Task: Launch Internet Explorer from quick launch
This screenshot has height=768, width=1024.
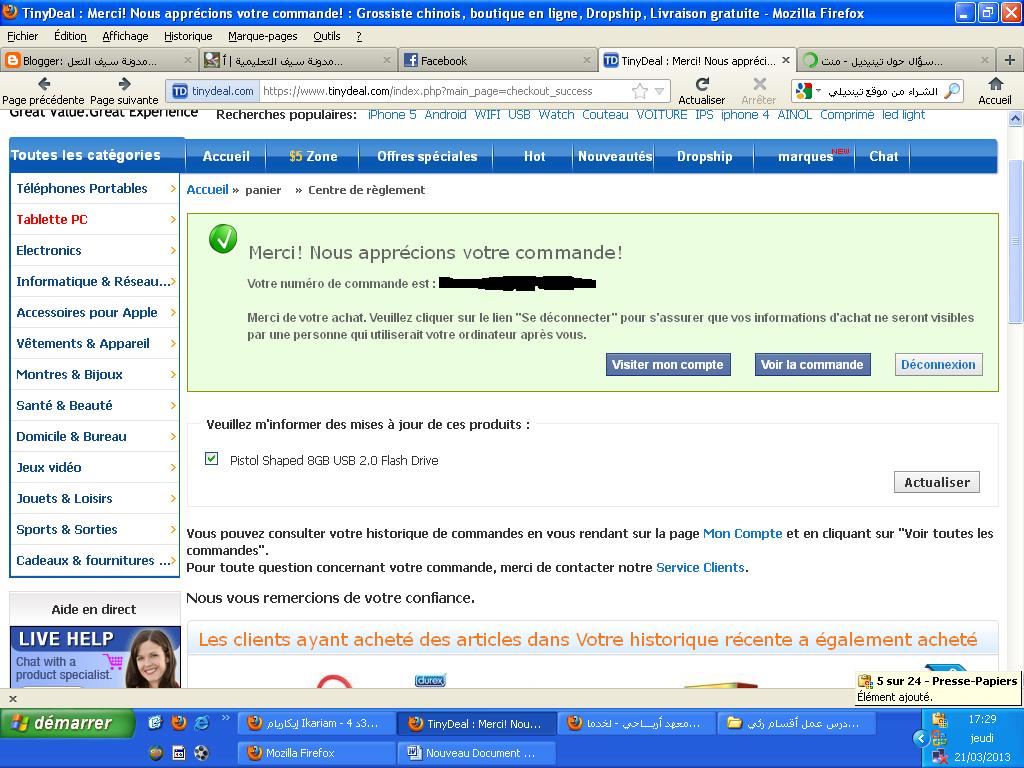Action: point(202,722)
